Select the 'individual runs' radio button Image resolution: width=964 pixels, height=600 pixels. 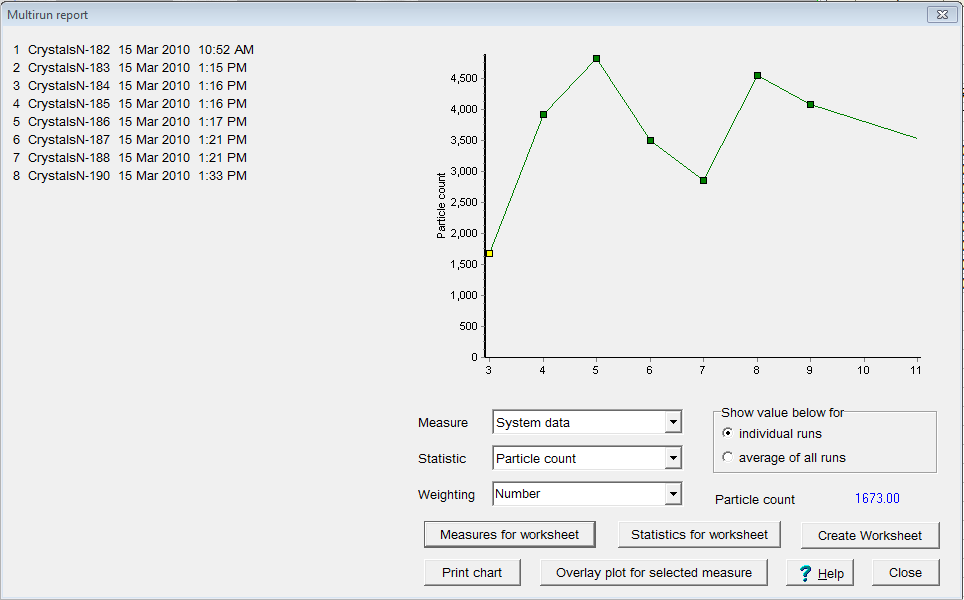pyautogui.click(x=727, y=433)
